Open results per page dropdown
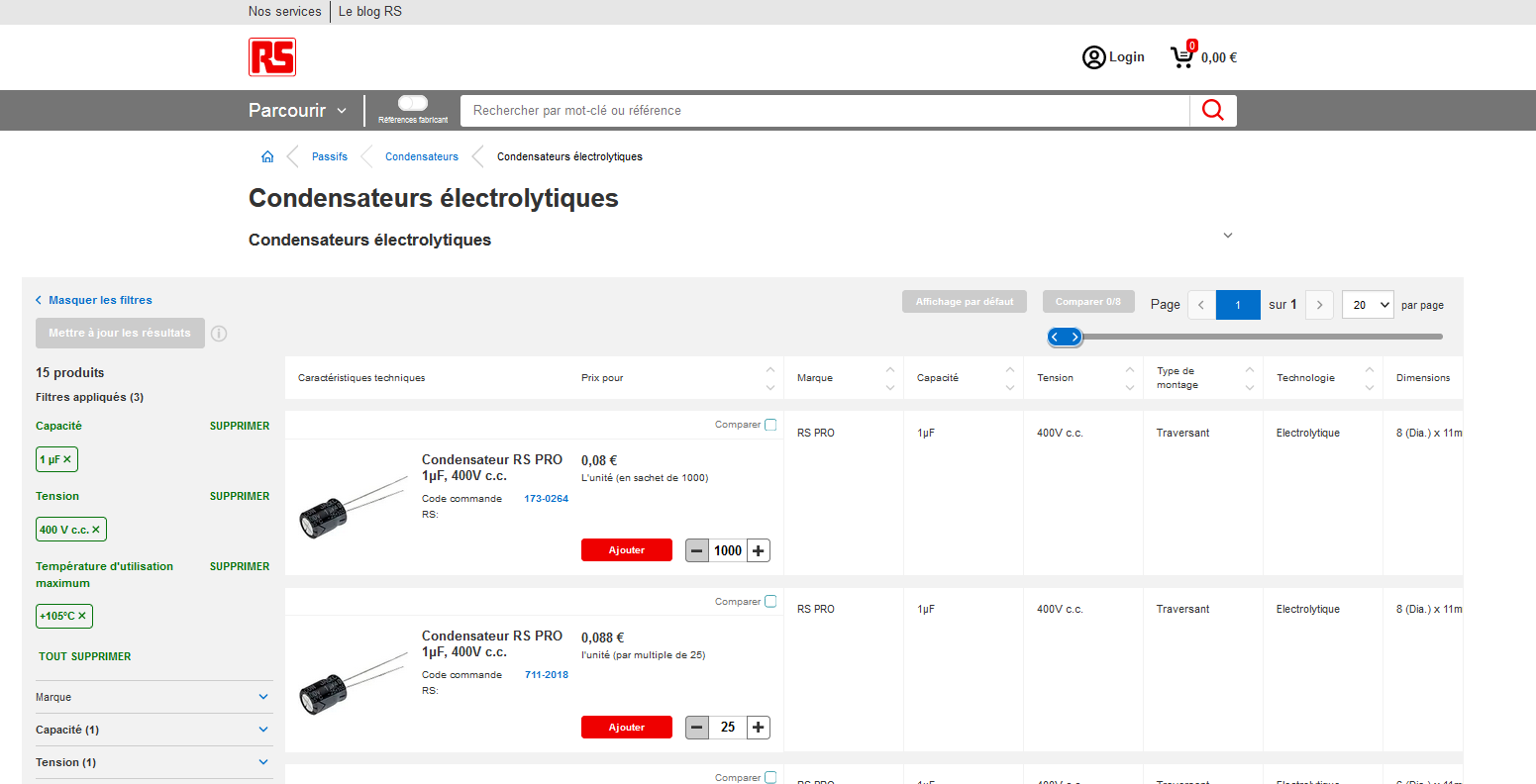1536x784 pixels. point(1368,305)
